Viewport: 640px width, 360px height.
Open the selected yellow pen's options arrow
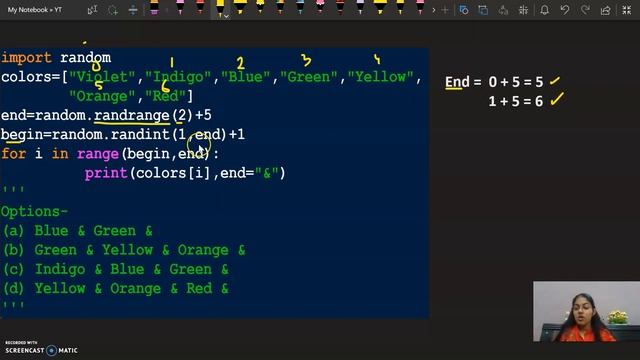pyautogui.click(x=227, y=16)
